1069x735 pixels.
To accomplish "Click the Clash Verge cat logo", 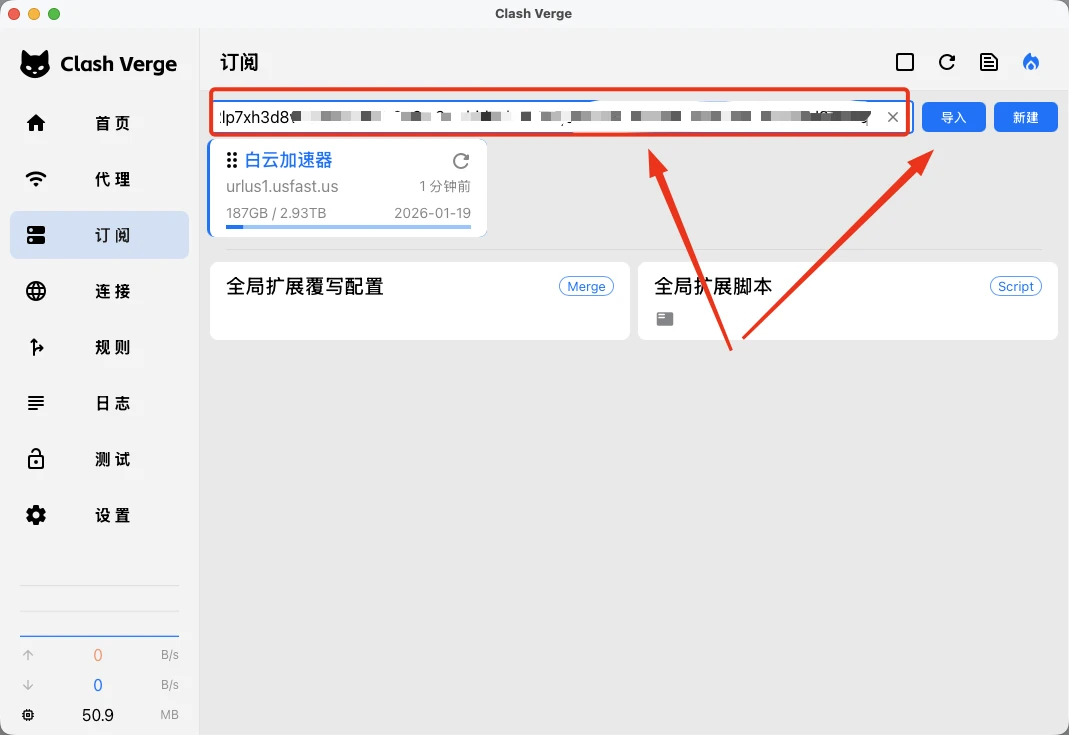I will pyautogui.click(x=36, y=63).
